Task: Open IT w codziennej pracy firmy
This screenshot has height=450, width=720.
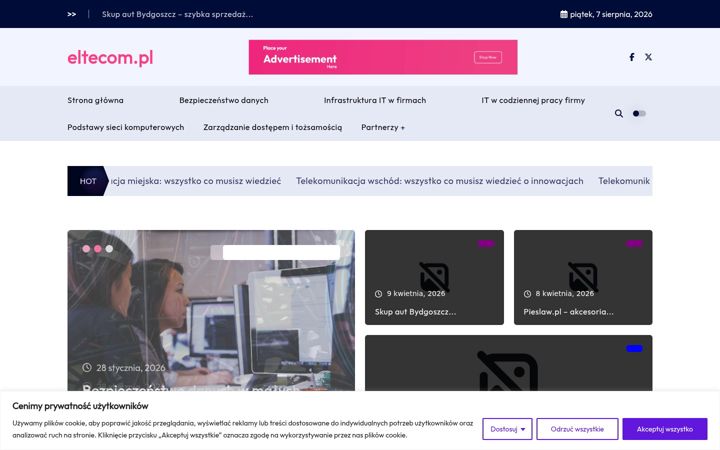Action: pos(533,100)
